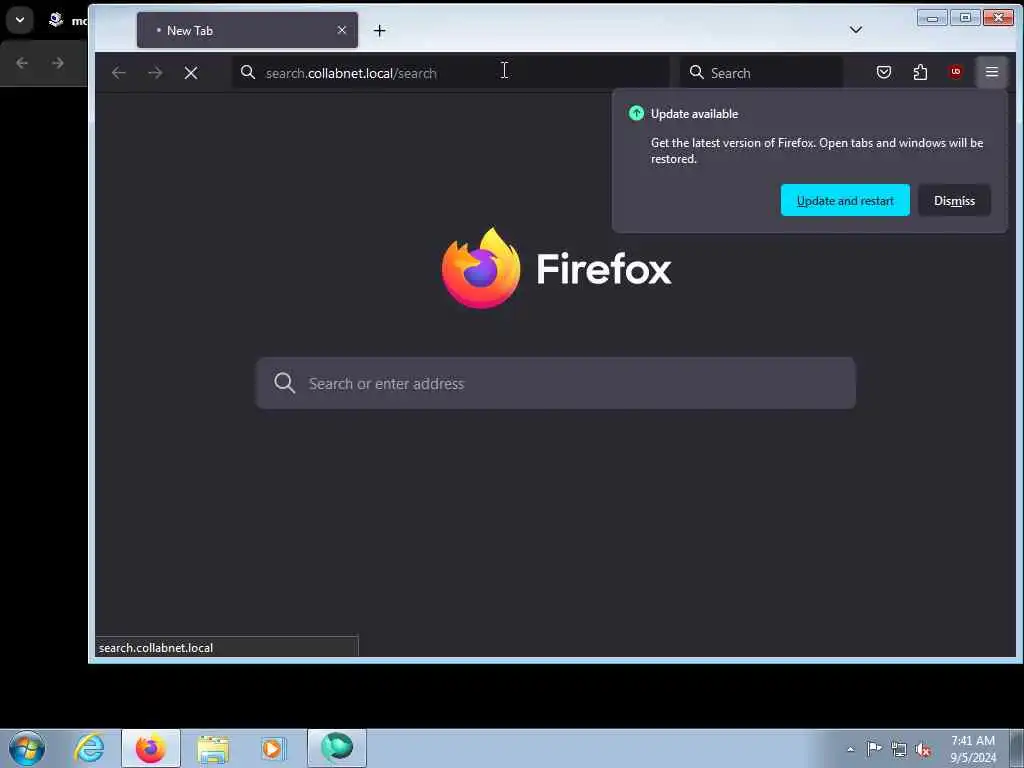Click the search.collabnet.local status bar text

tap(156, 648)
